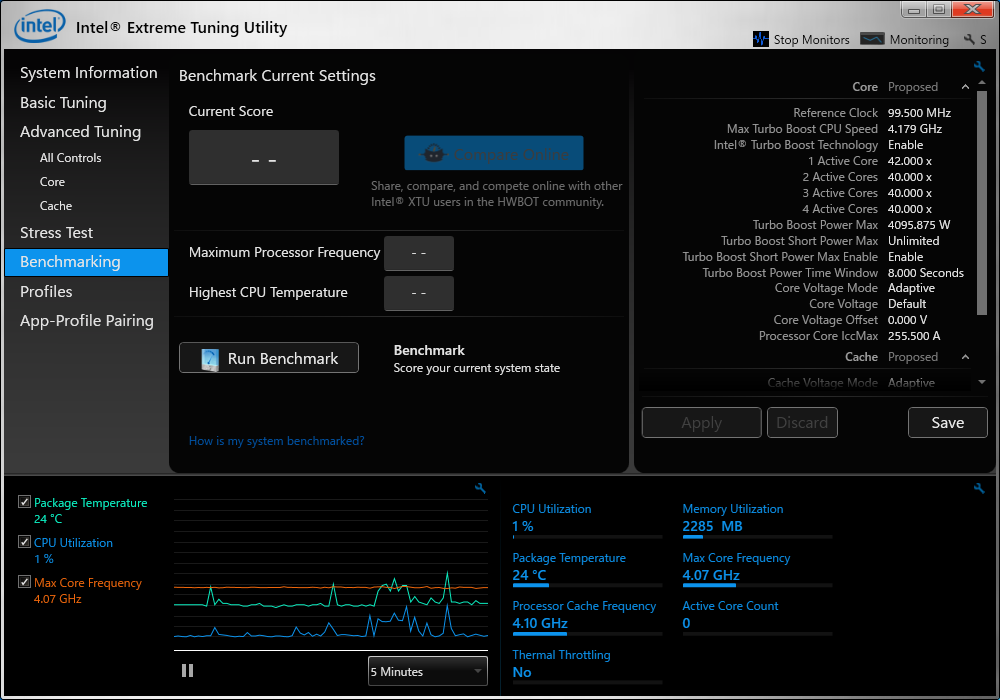This screenshot has height=700, width=1000.
Task: Click Monitoring label in toolbar
Action: pyautogui.click(x=919, y=40)
